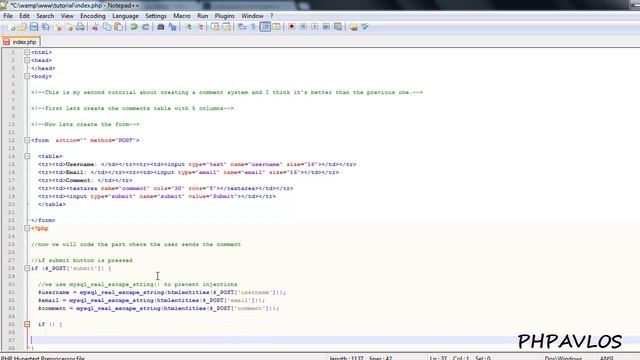Click the textarea name="comment" code line
The image size is (640, 360).
(x=166, y=188)
